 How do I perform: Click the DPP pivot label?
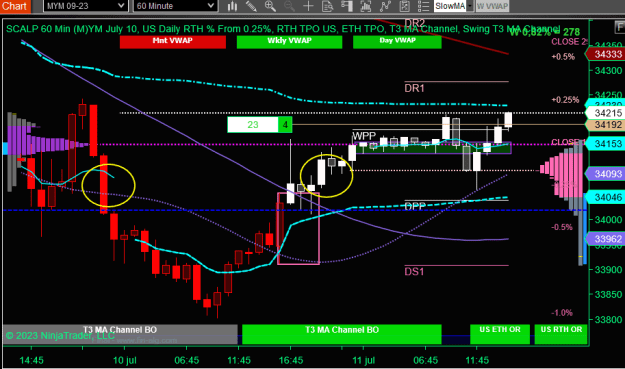tap(415, 206)
